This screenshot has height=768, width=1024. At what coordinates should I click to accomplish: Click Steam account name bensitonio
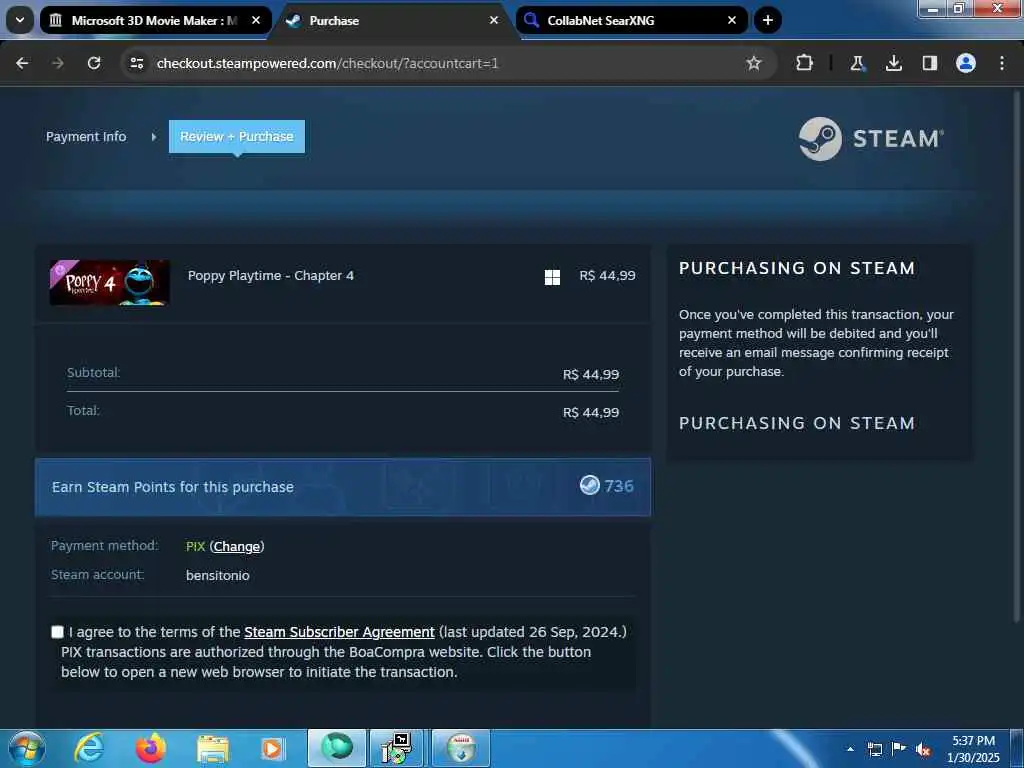(x=218, y=575)
